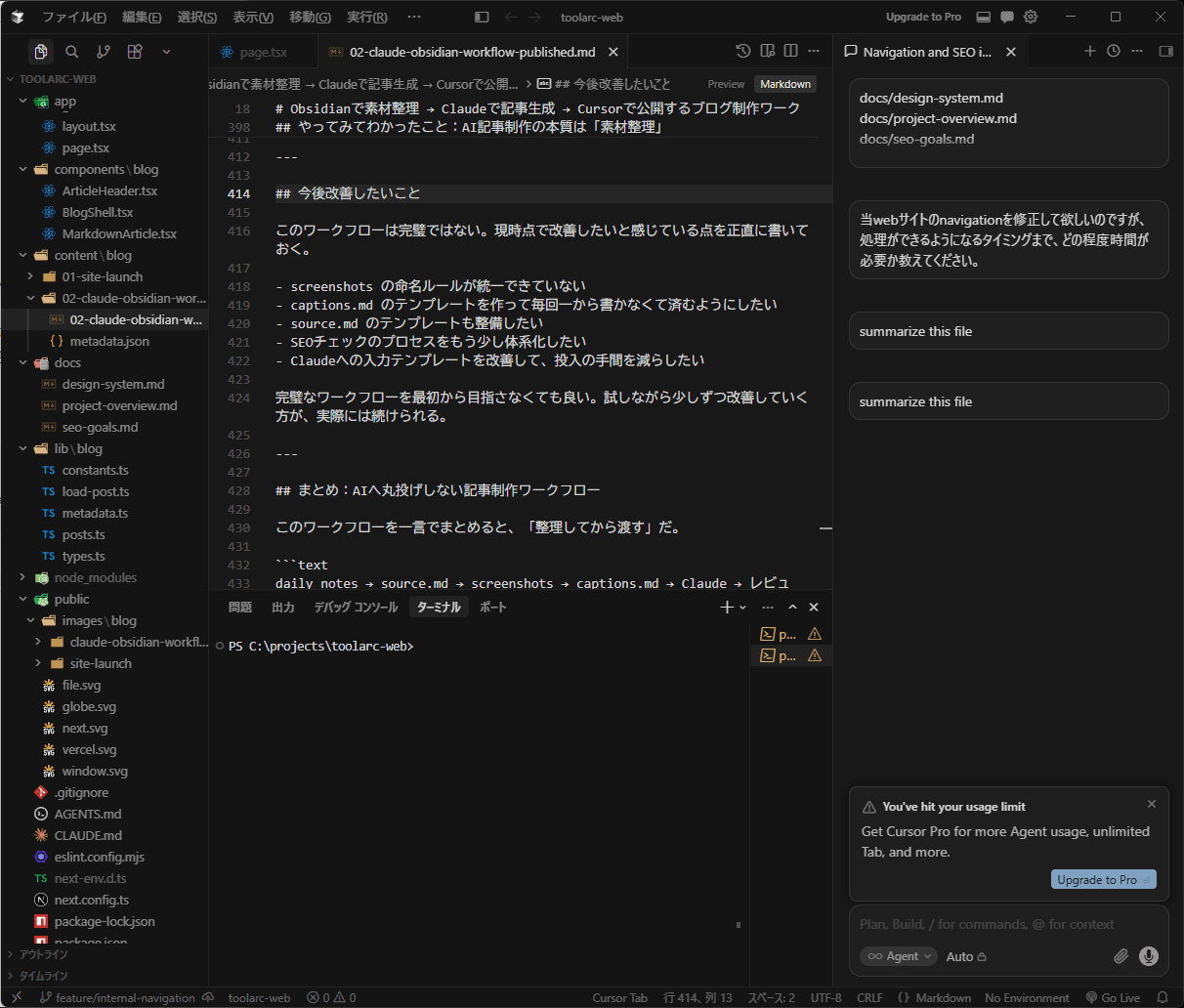Viewport: 1184px width, 1008px height.
Task: Expand the claude-obsidian-workfl... images folder
Action: click(38, 642)
